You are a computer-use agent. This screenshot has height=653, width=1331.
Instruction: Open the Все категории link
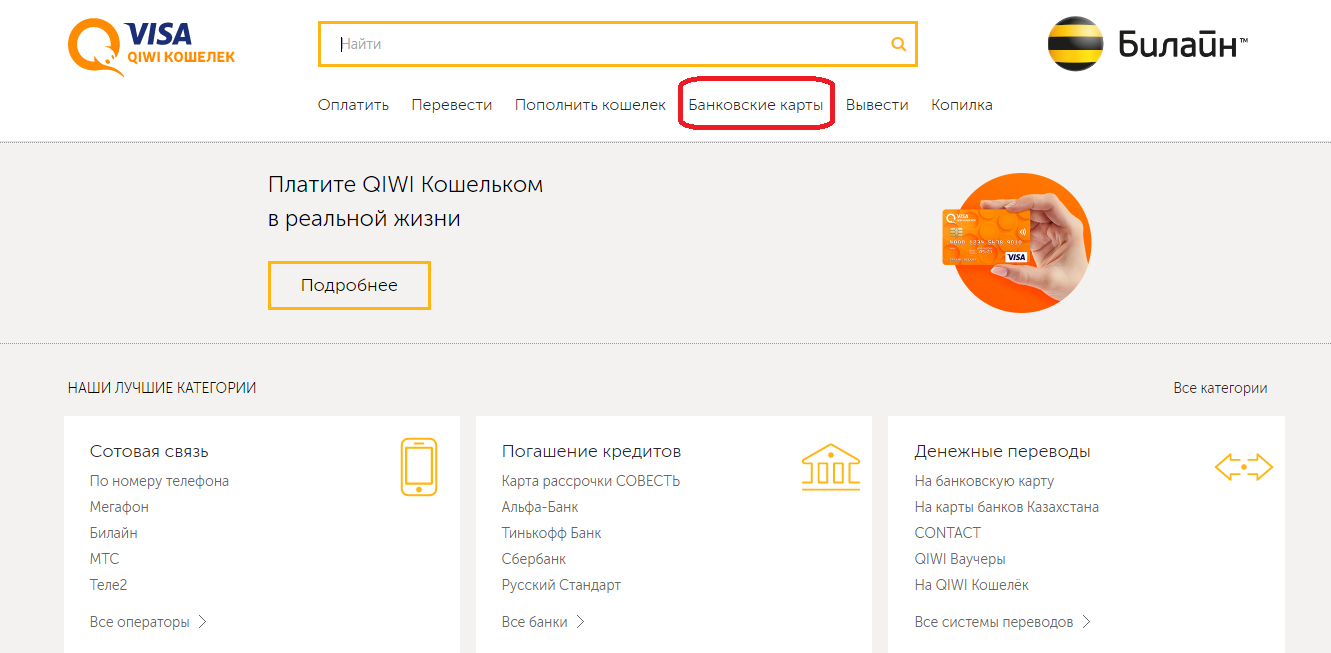click(x=1220, y=388)
